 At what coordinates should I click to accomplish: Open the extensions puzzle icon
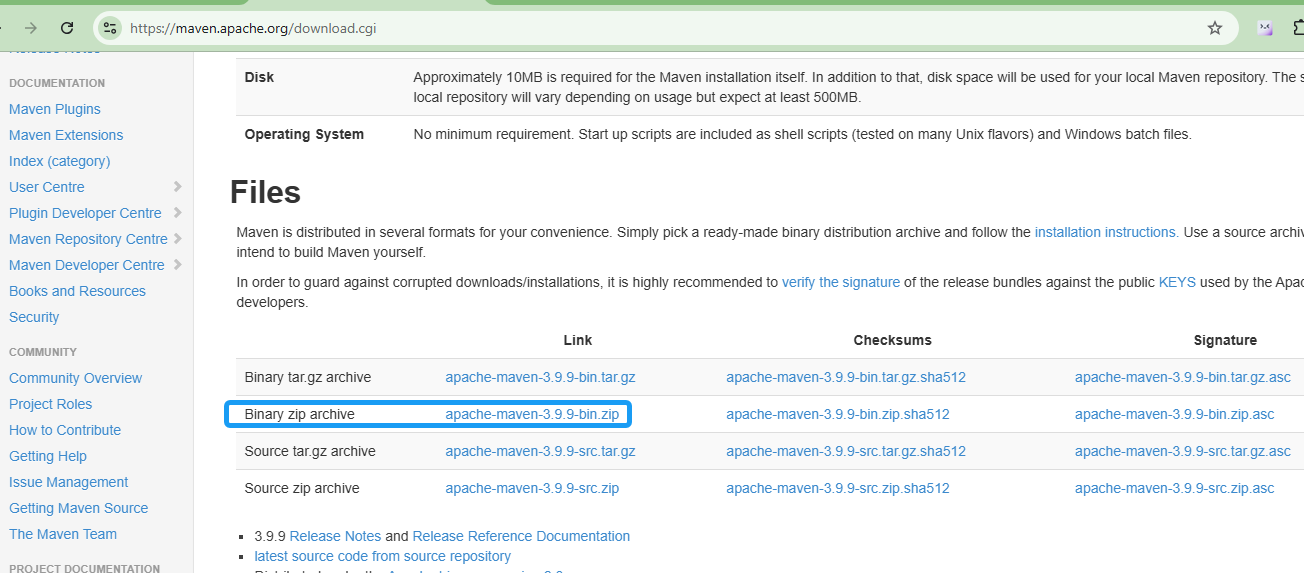click(x=1296, y=28)
